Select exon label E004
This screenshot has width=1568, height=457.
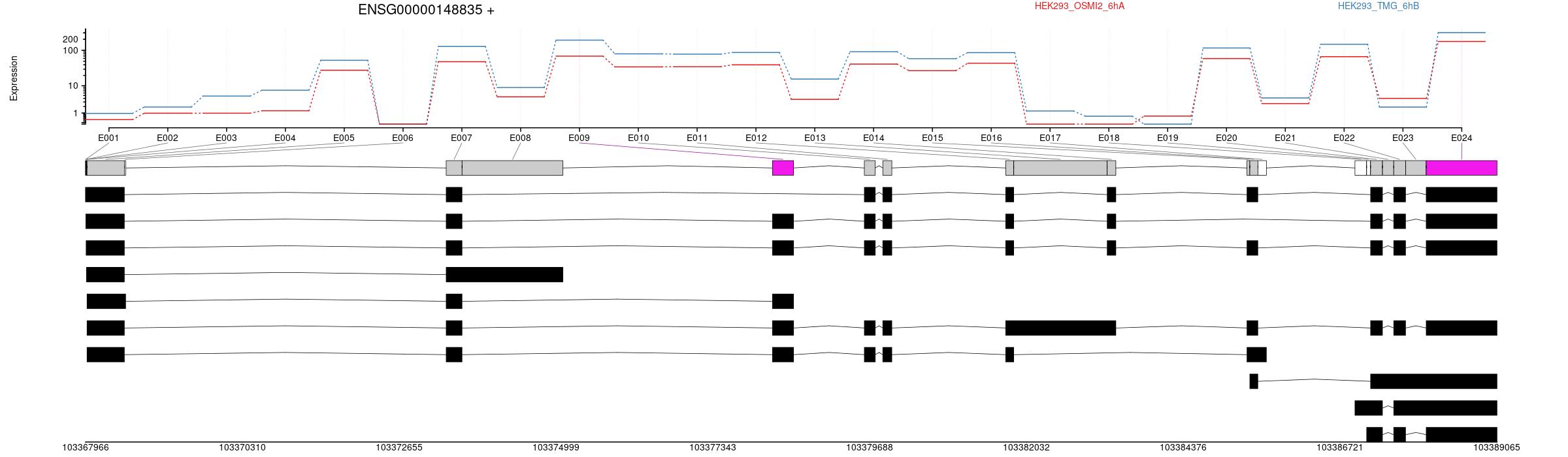[x=285, y=138]
